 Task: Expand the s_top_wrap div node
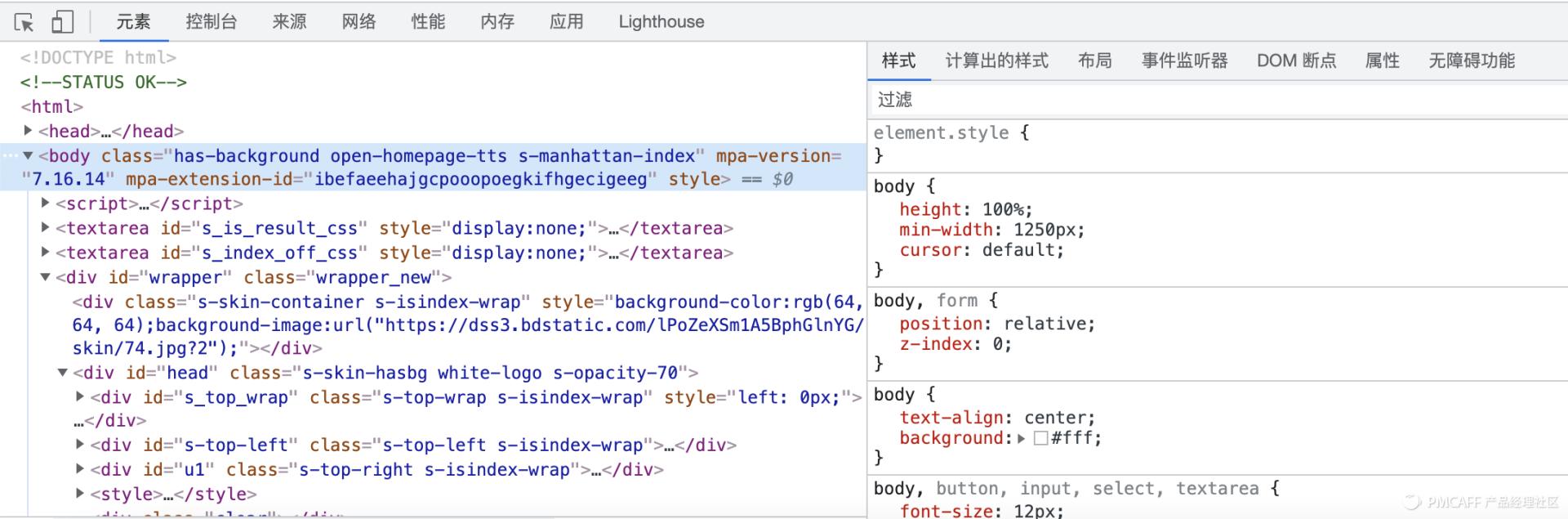coord(80,397)
